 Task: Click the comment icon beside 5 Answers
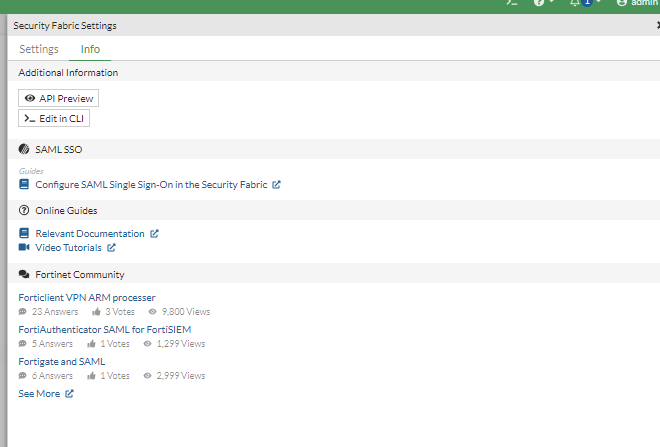(x=23, y=344)
